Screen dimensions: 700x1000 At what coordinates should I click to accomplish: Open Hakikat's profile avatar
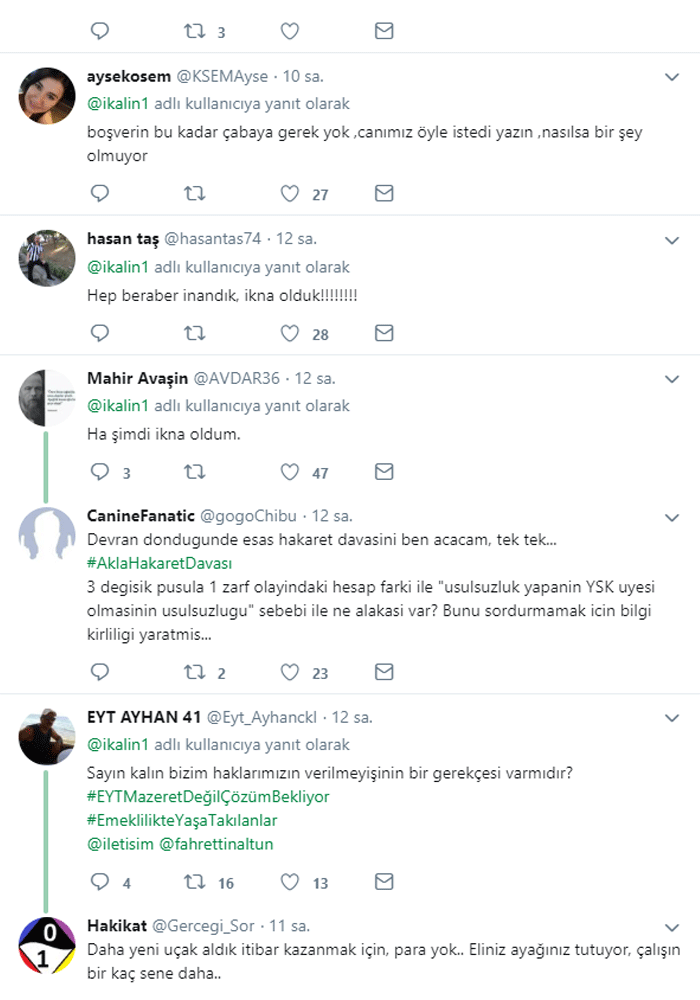coord(47,943)
